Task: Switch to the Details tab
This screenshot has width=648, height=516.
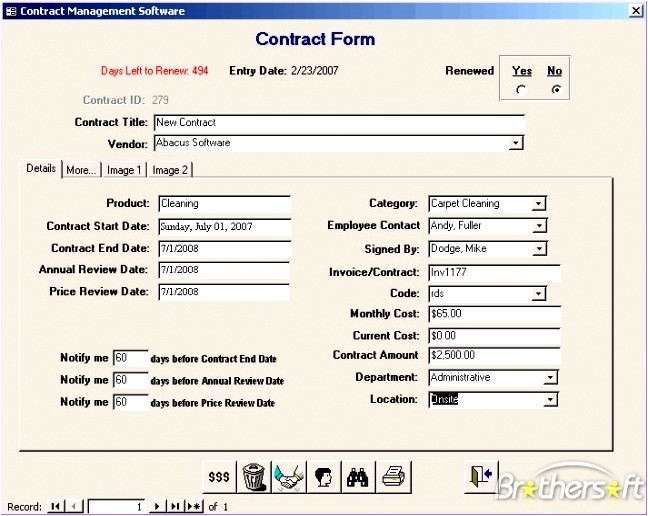Action: [41, 169]
